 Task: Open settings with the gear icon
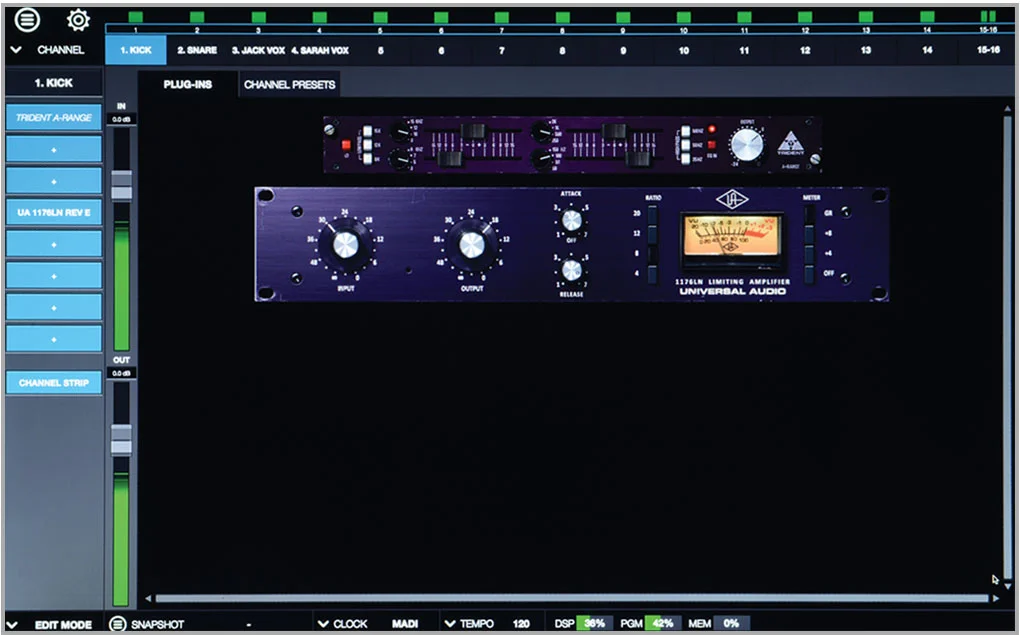(78, 20)
